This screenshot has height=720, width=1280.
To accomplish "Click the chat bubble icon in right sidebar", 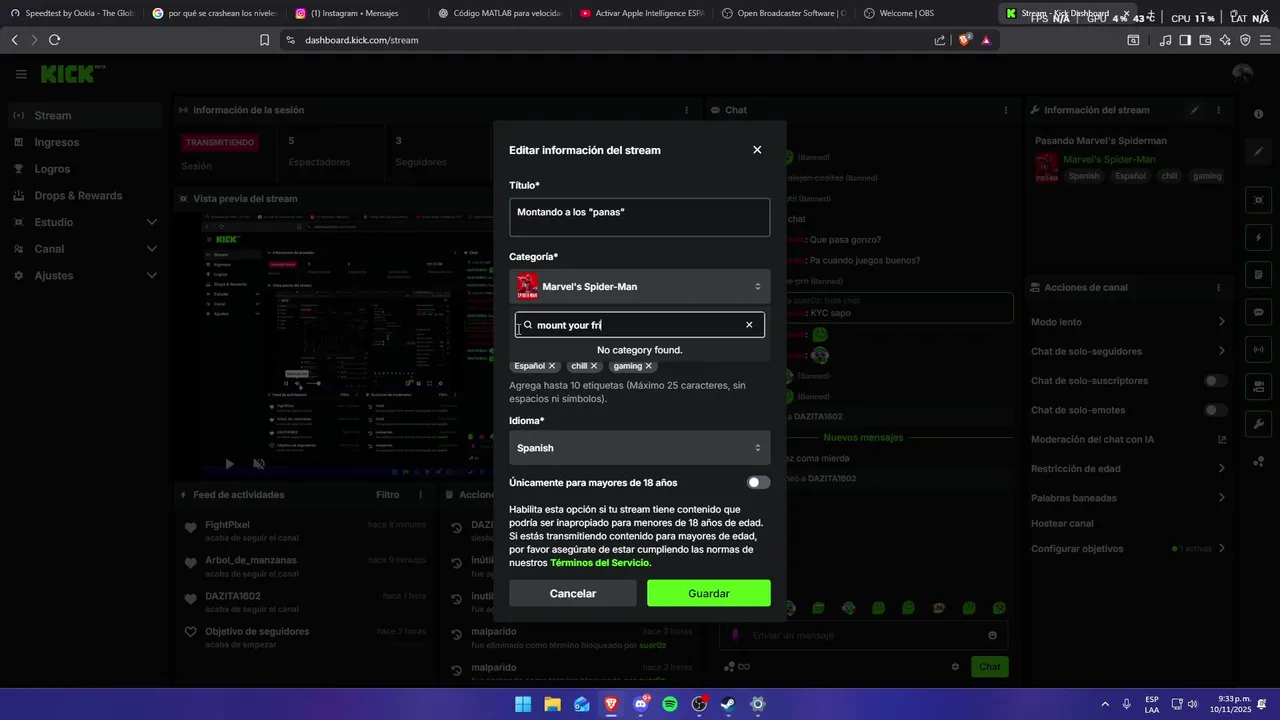I will tap(1259, 312).
